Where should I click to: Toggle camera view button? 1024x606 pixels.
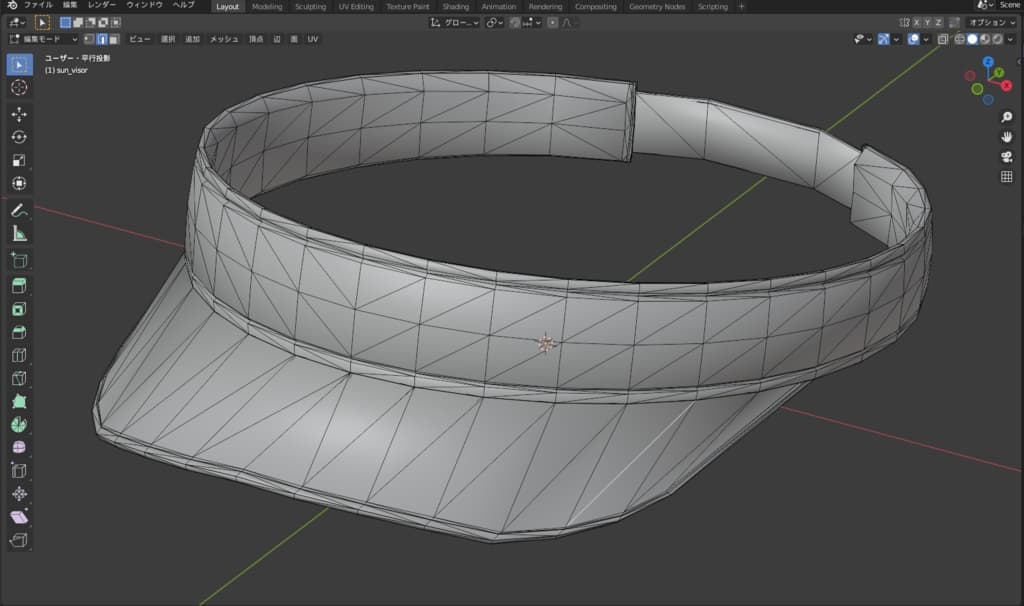(1006, 156)
